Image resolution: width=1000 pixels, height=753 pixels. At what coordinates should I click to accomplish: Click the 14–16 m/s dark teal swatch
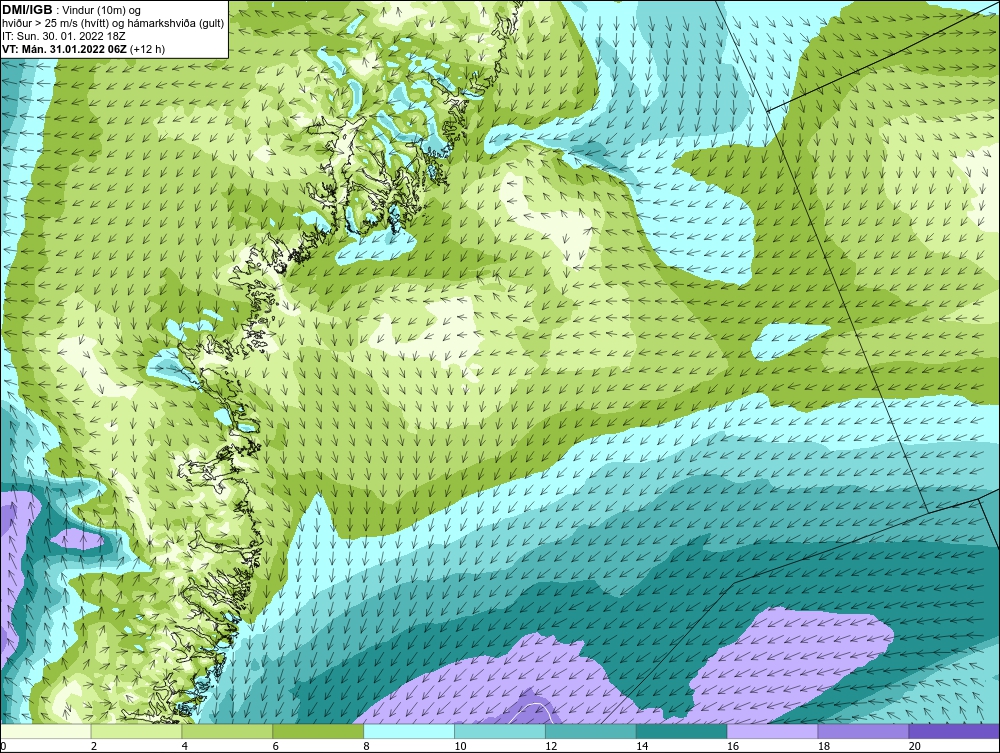tap(682, 731)
